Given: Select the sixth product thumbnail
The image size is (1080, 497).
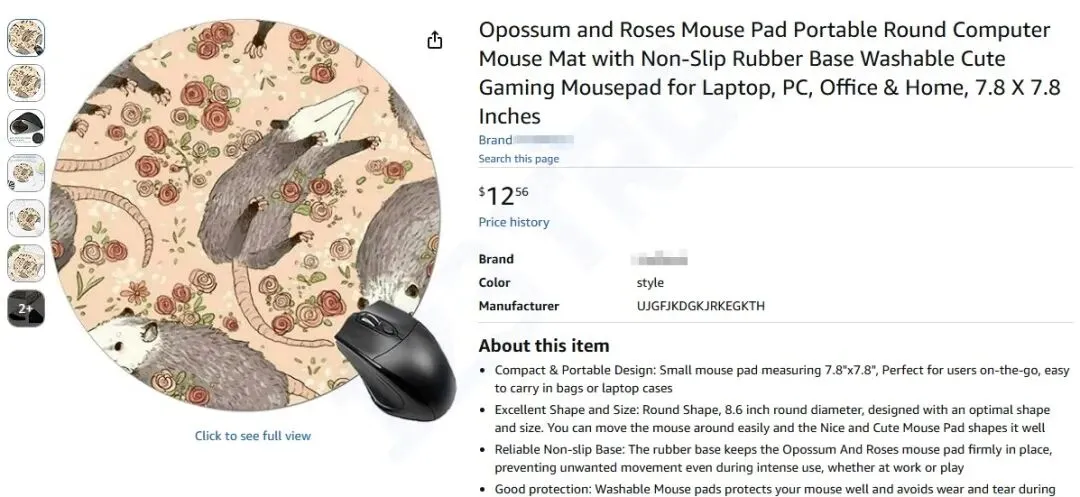Looking at the screenshot, I should pos(26,263).
